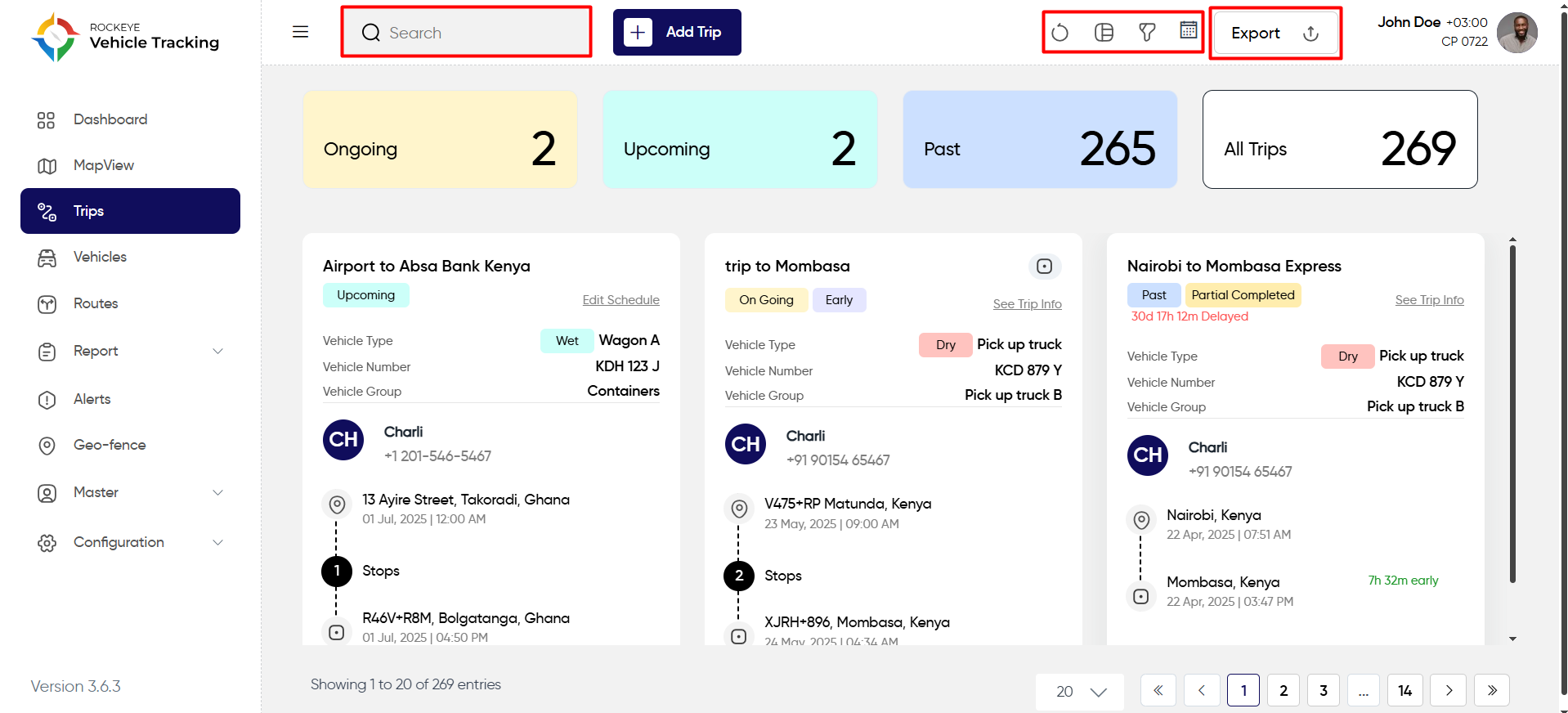Open See Trip Info for Nairobi to Mombasa Express

pyautogui.click(x=1429, y=300)
